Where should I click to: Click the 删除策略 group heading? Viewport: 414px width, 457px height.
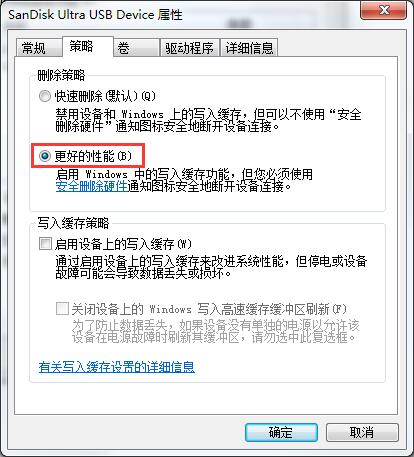61,75
